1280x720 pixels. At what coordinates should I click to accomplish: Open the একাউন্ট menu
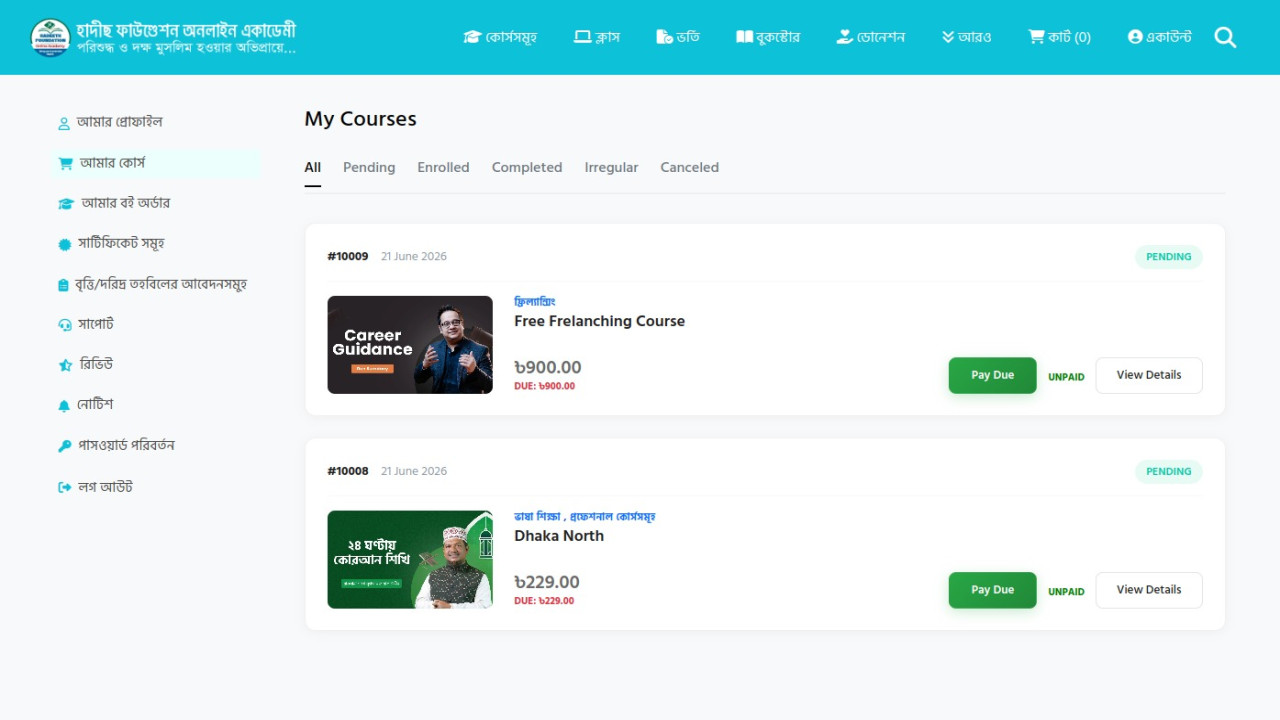(1160, 37)
